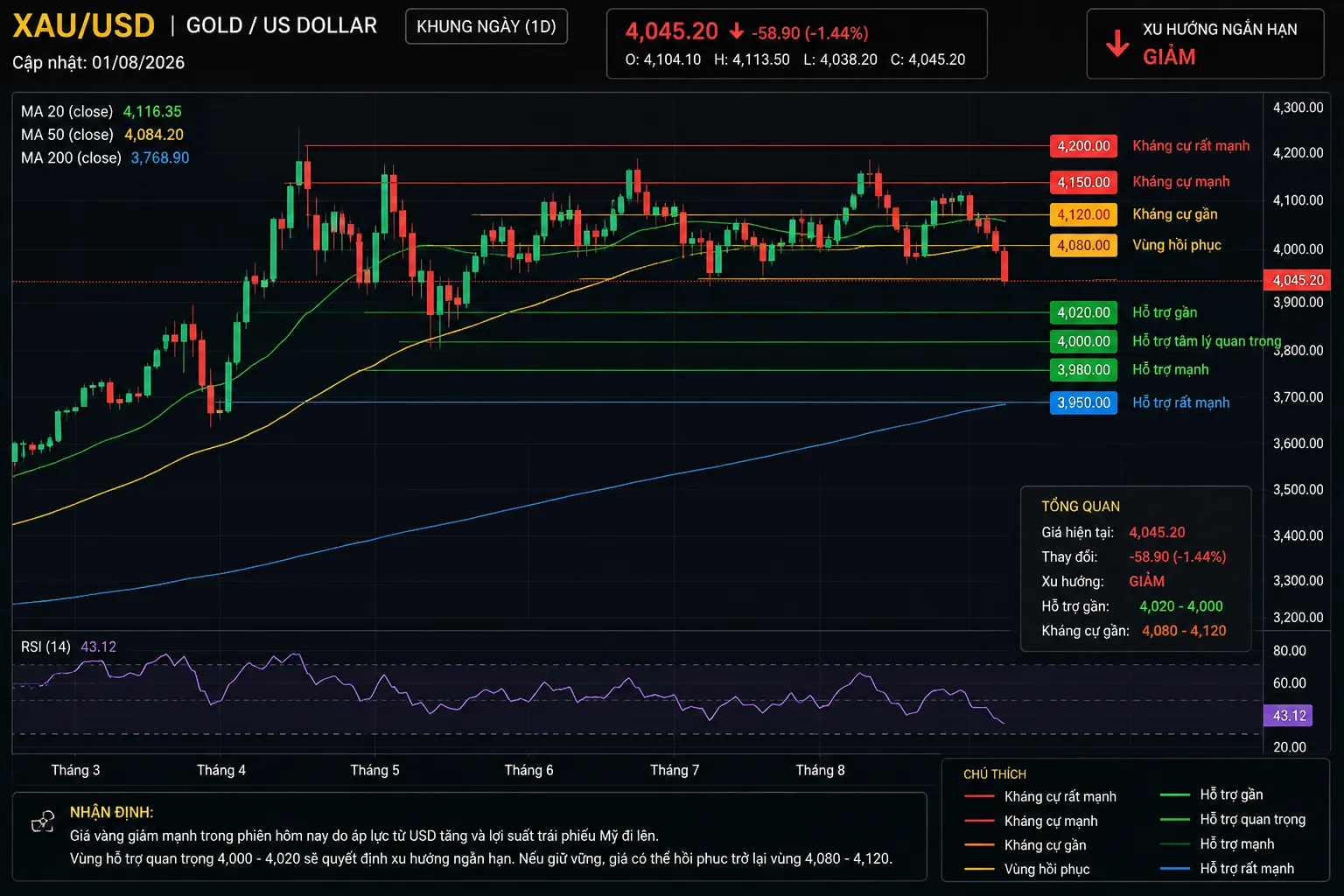
Task: Click the red 4,200.00 resistance price tag
Action: pos(1083,146)
